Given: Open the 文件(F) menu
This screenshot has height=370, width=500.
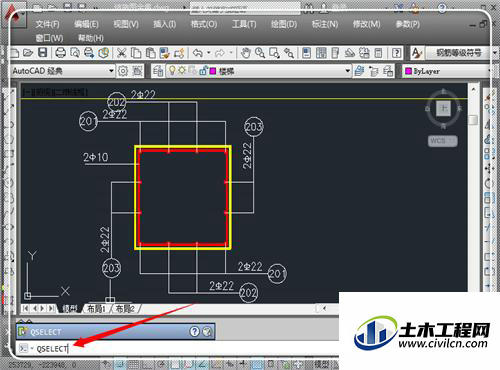Looking at the screenshot, I should coord(47,24).
